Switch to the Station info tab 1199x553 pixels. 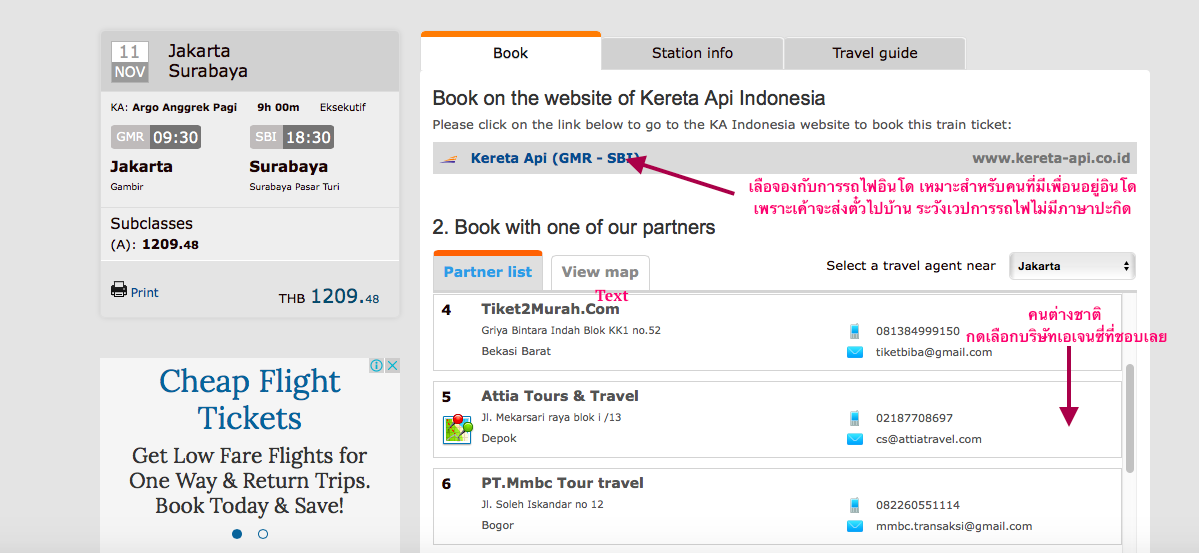[692, 53]
